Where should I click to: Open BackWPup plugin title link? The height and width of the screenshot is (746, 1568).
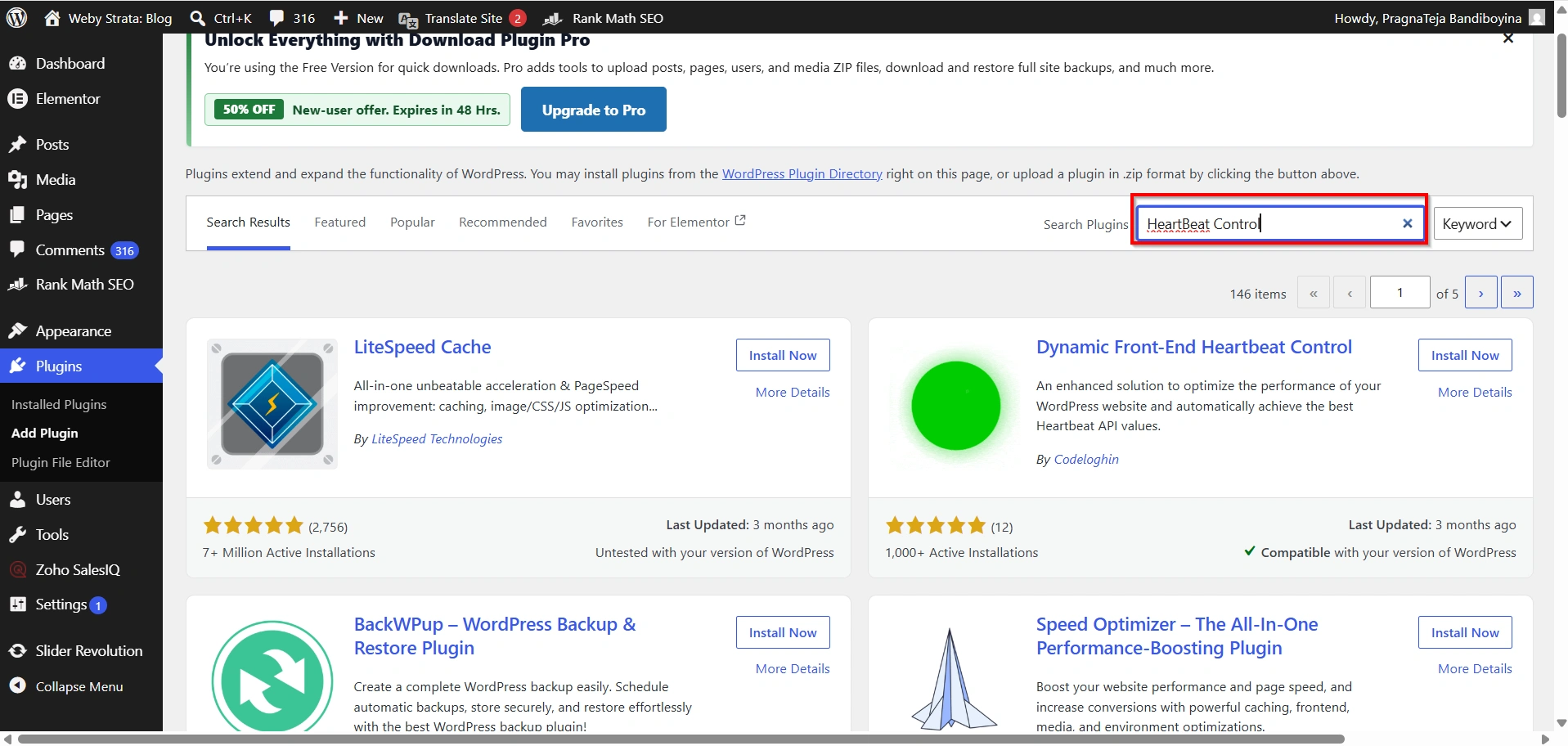(494, 636)
